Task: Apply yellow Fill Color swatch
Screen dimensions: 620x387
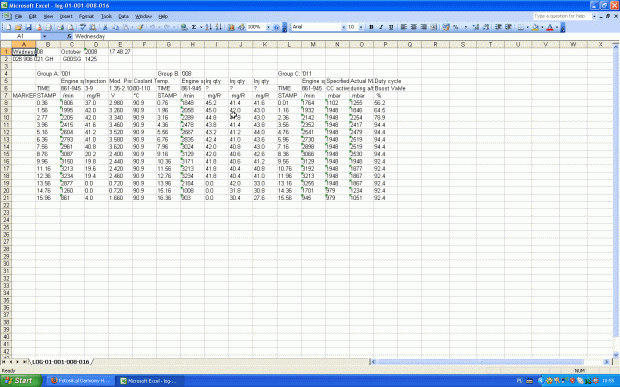Action: click(x=535, y=27)
